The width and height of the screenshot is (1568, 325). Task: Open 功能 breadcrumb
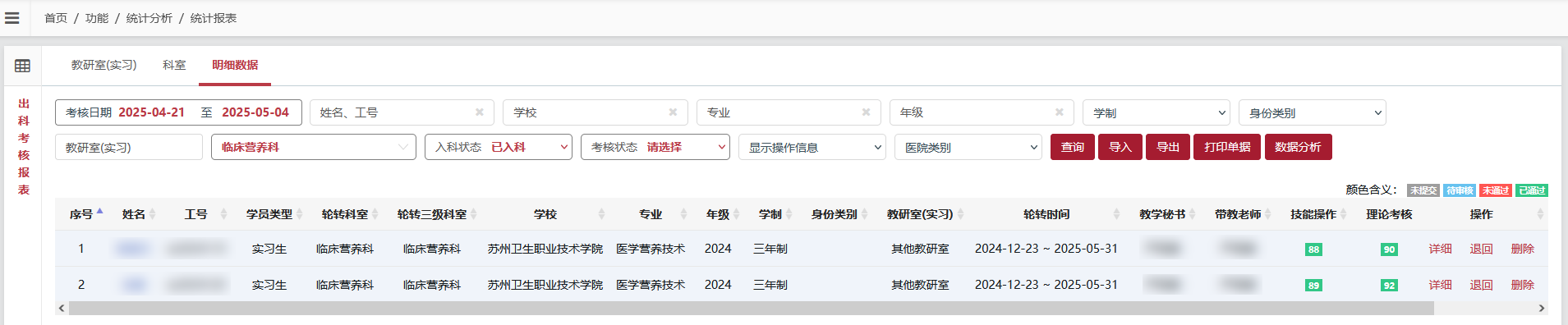click(97, 18)
